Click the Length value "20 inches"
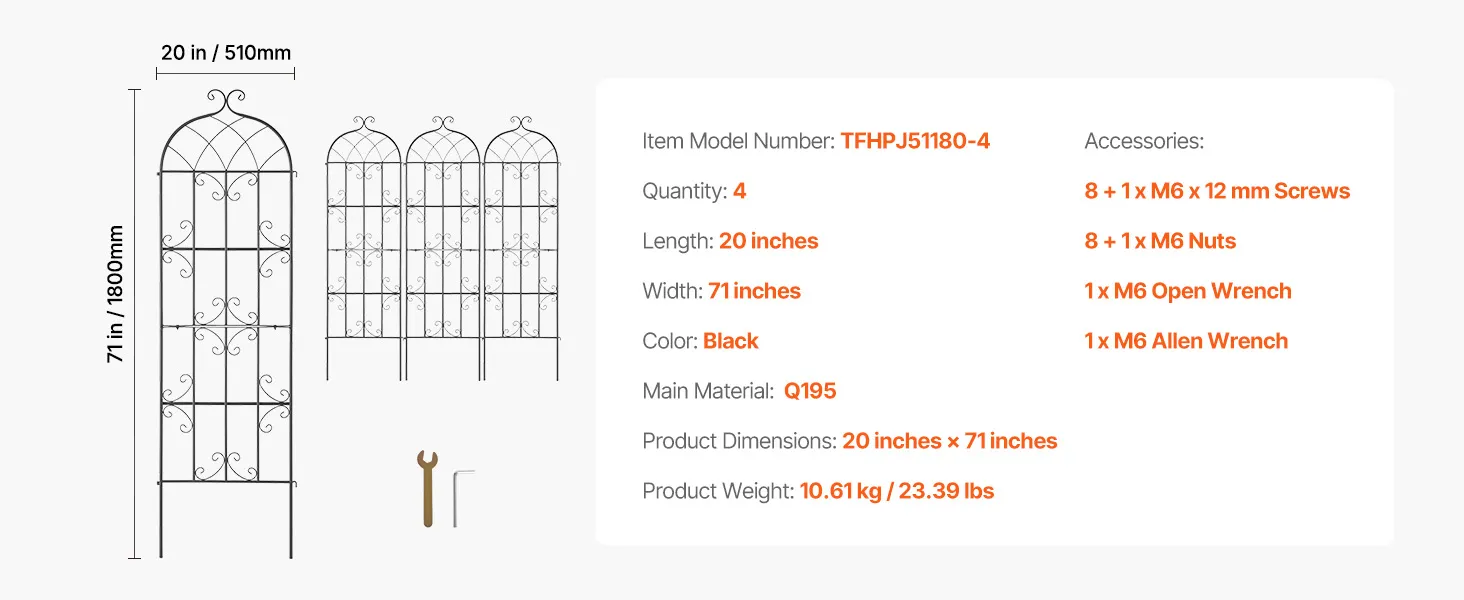Screen dimensions: 1464x600 pyautogui.click(x=768, y=241)
